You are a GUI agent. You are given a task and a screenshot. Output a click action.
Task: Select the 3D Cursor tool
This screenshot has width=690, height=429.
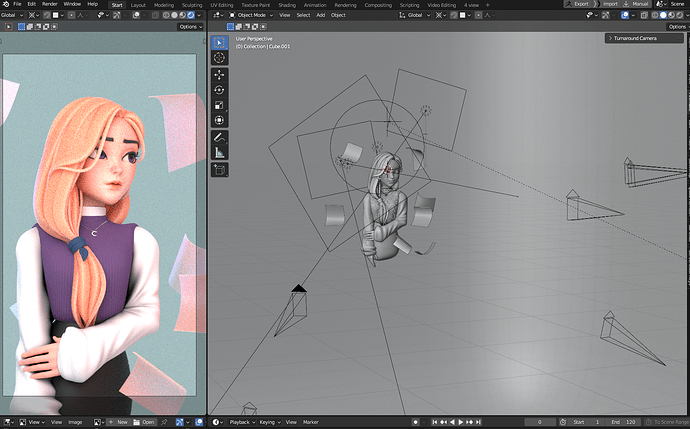coord(219,58)
